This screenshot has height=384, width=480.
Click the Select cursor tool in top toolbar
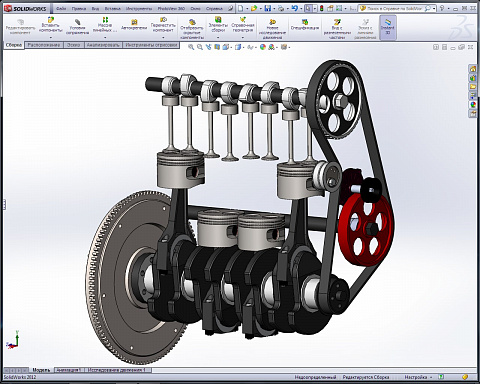tap(308, 8)
